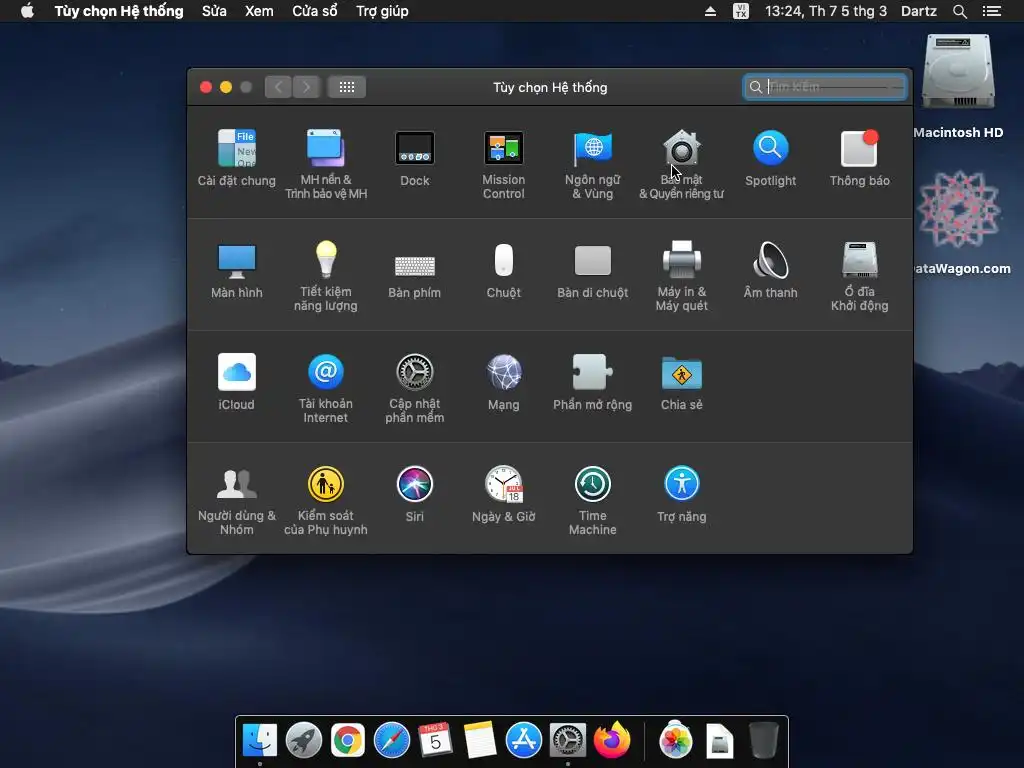Screen dimensions: 1024x768
Task: Open Ngôn ngữ & Vùng settings
Action: 592,164
